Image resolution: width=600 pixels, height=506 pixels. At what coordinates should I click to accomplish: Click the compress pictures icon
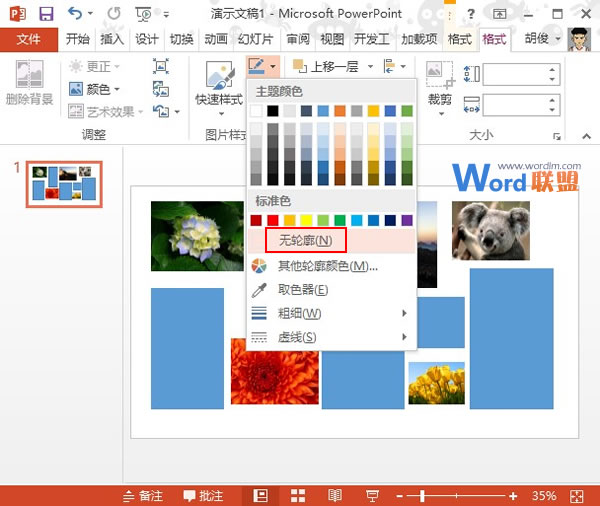point(161,66)
